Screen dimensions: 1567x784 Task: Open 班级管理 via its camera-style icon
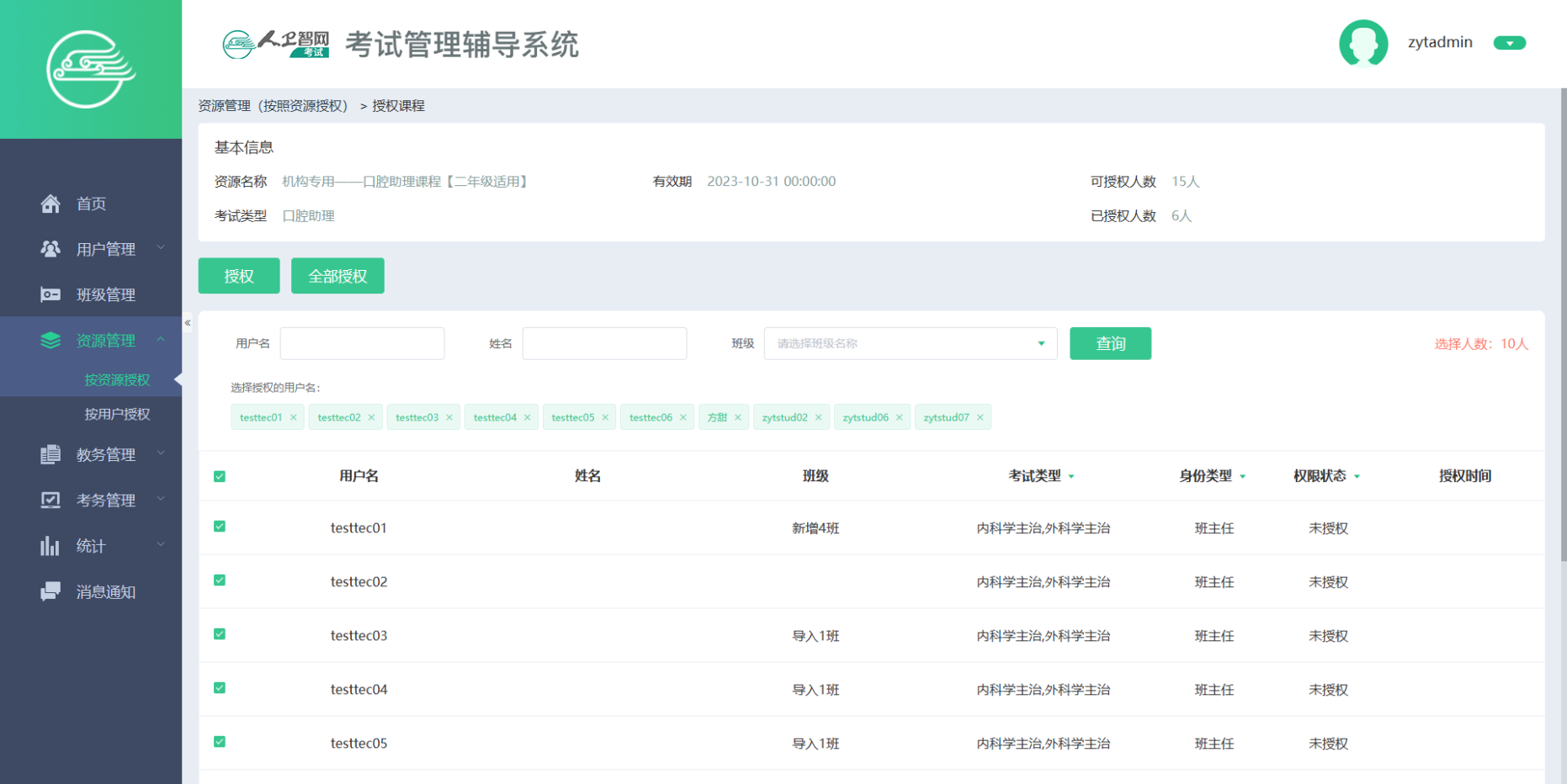(50, 294)
